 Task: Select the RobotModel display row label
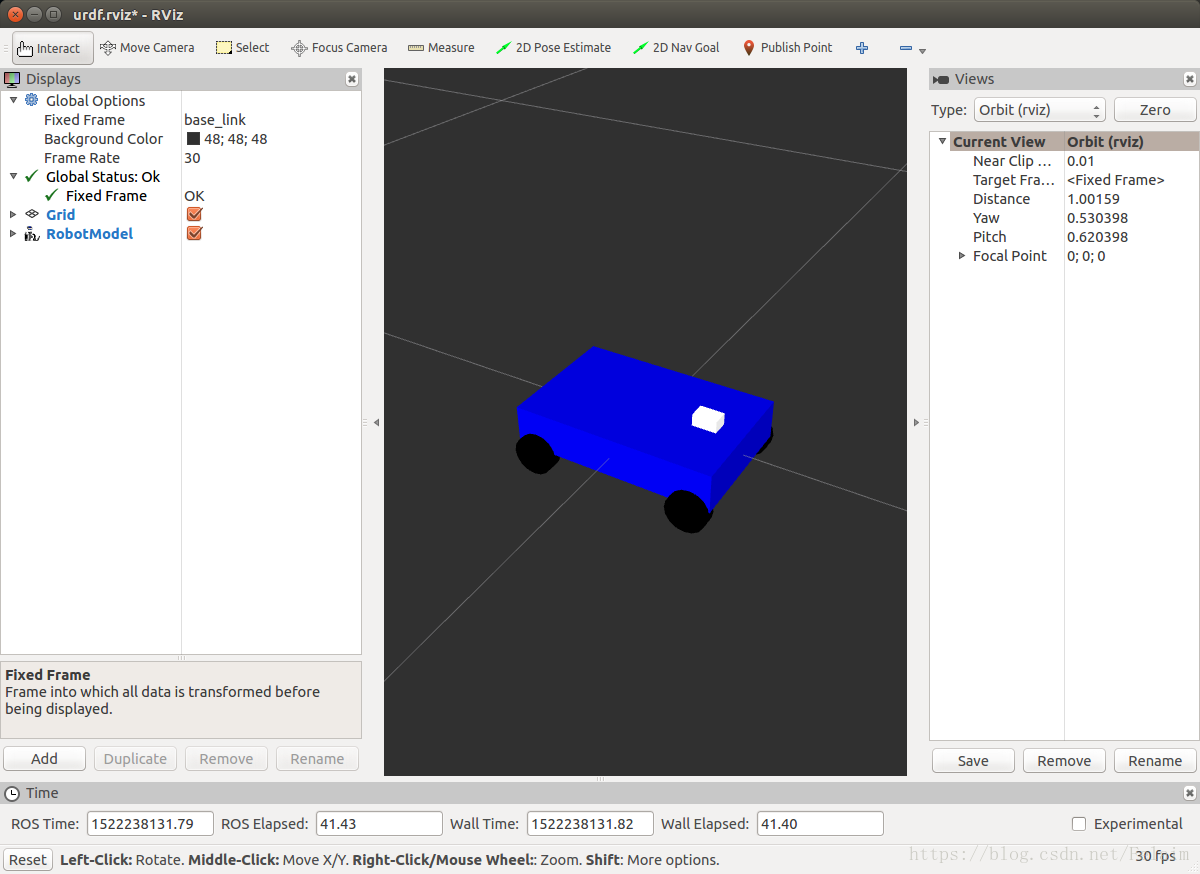coord(89,233)
